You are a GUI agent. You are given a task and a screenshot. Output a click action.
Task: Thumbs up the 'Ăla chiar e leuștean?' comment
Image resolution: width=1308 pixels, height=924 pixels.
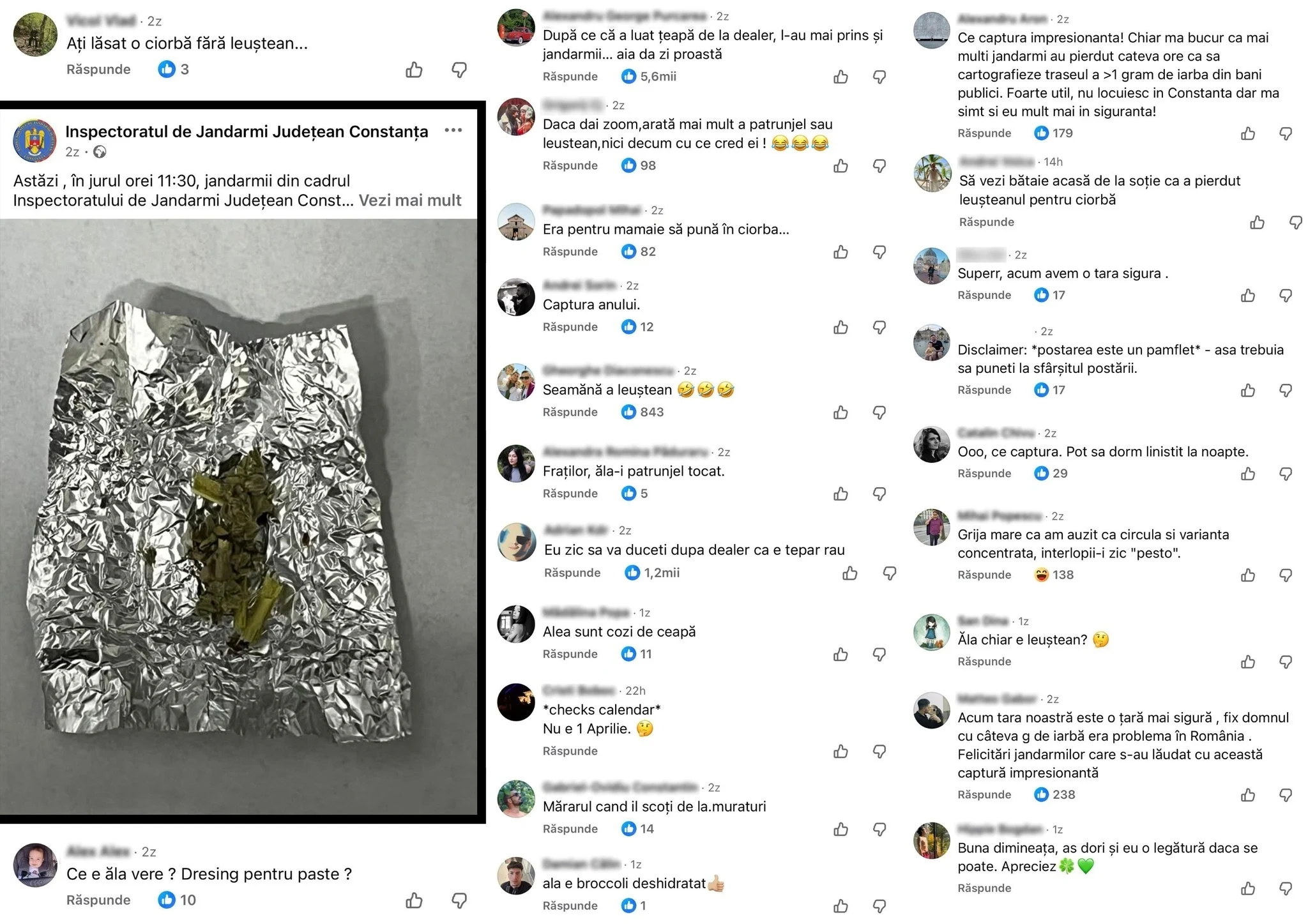(x=1247, y=662)
